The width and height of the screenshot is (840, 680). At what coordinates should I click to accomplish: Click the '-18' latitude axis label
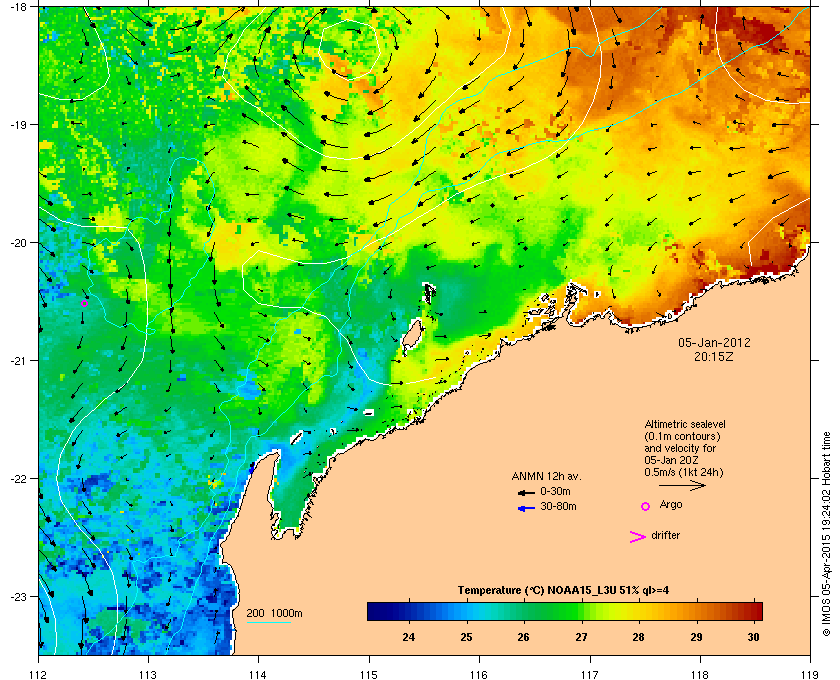pyautogui.click(x=18, y=7)
